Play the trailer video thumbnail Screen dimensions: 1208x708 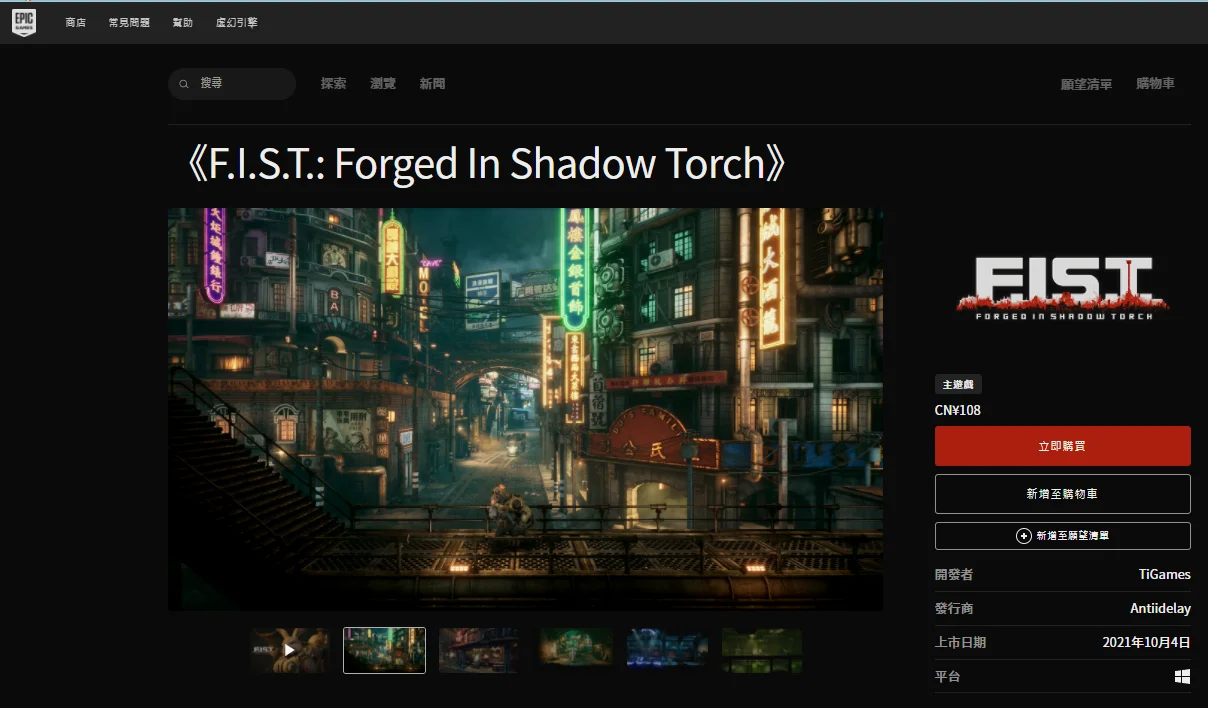[x=290, y=650]
